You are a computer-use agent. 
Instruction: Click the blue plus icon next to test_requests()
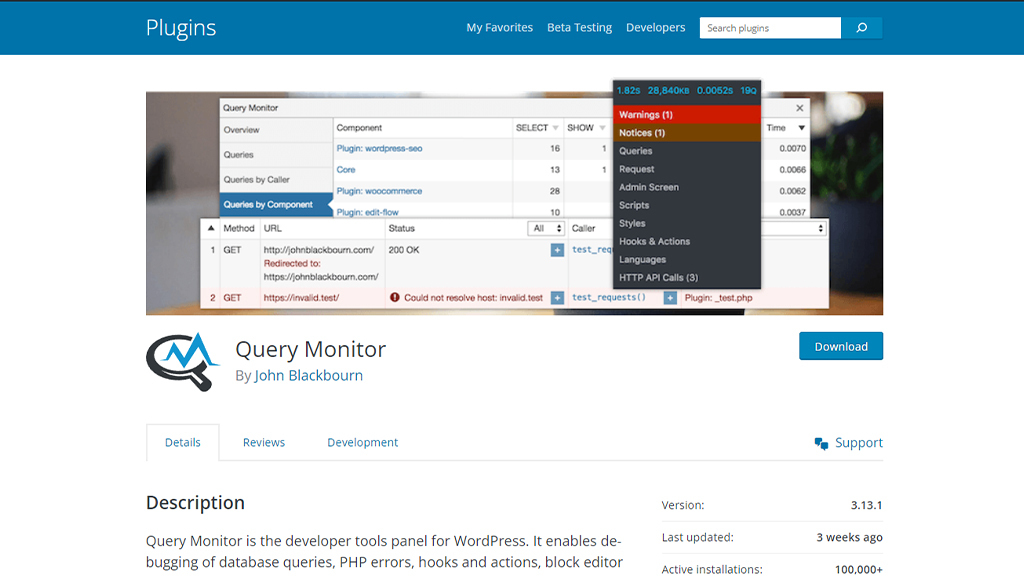pyautogui.click(x=557, y=251)
